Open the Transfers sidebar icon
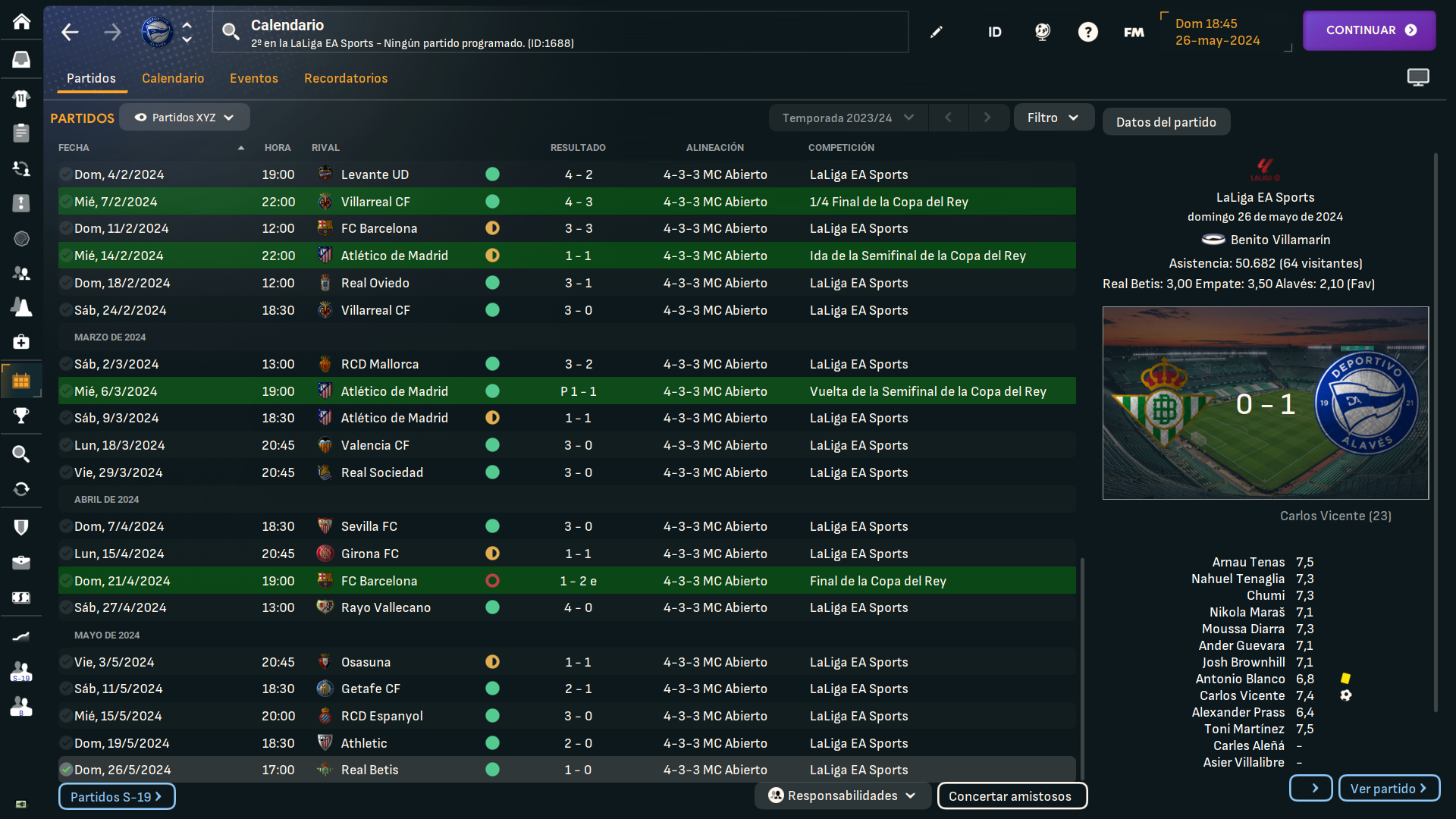 point(21,168)
